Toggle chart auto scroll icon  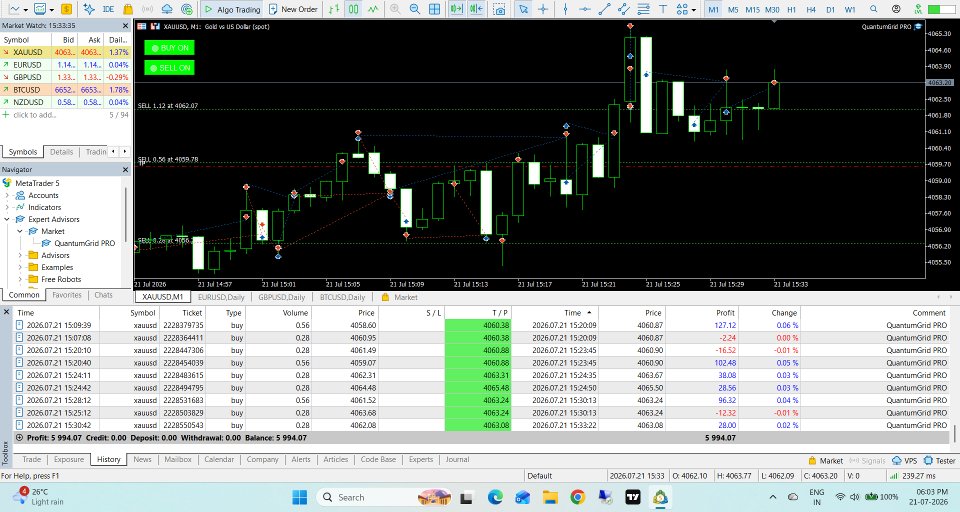point(456,9)
